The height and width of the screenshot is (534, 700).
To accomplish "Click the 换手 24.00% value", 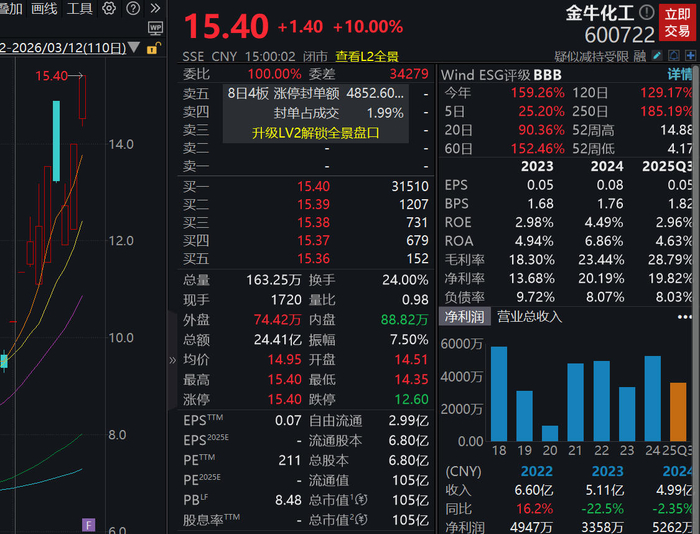I will tap(405, 280).
